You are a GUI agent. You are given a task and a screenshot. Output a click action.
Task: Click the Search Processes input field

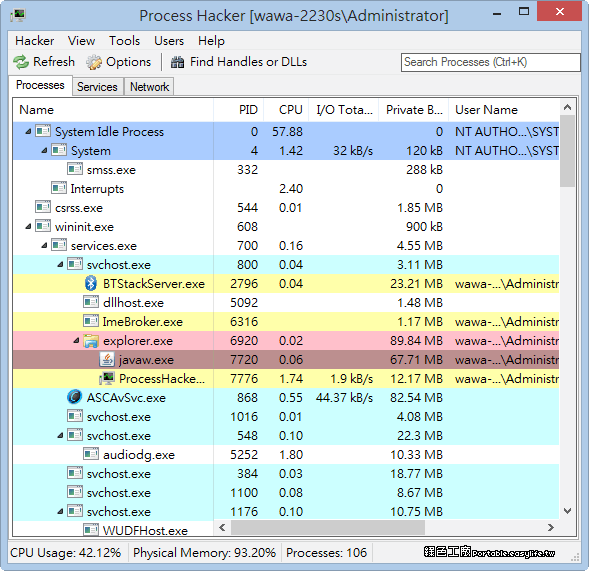tap(491, 62)
